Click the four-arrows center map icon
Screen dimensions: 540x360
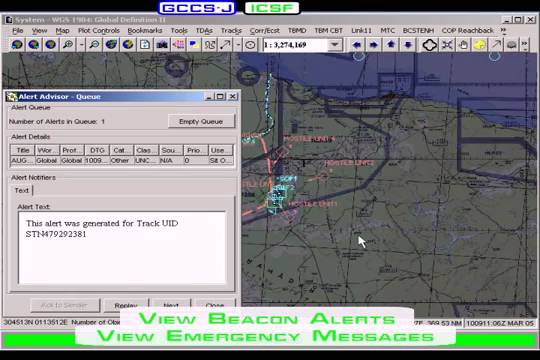pos(447,45)
